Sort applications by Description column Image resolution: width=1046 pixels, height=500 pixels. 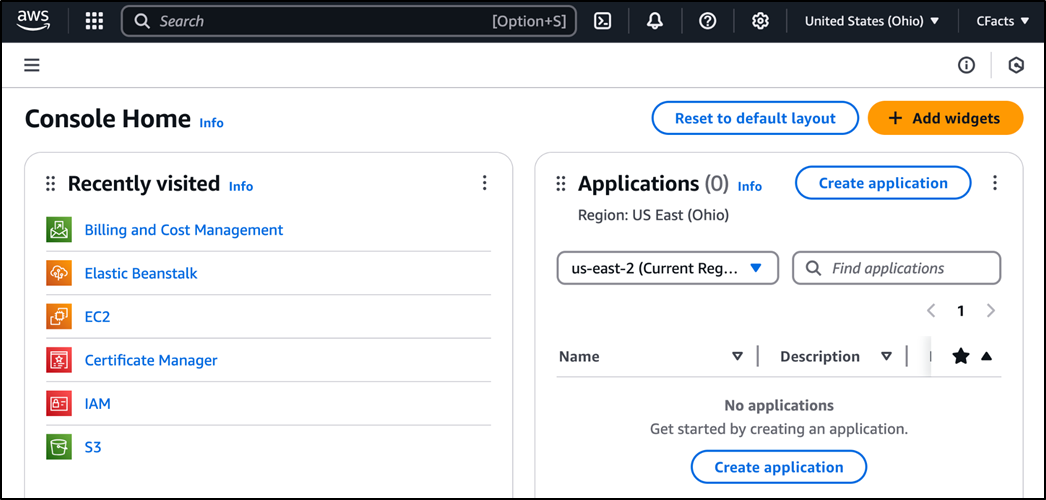tap(886, 356)
